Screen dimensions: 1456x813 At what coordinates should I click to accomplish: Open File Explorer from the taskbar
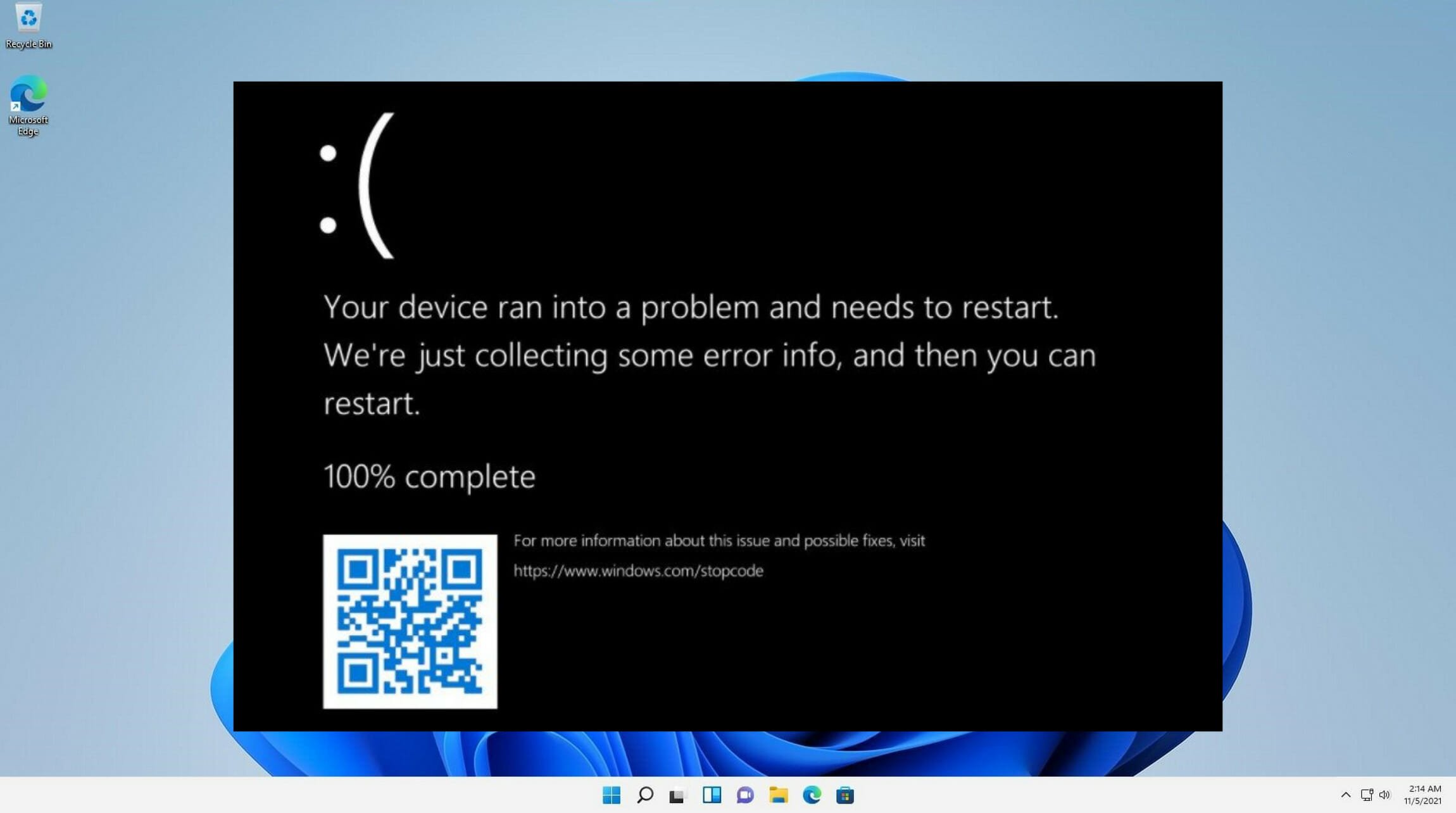tap(779, 795)
